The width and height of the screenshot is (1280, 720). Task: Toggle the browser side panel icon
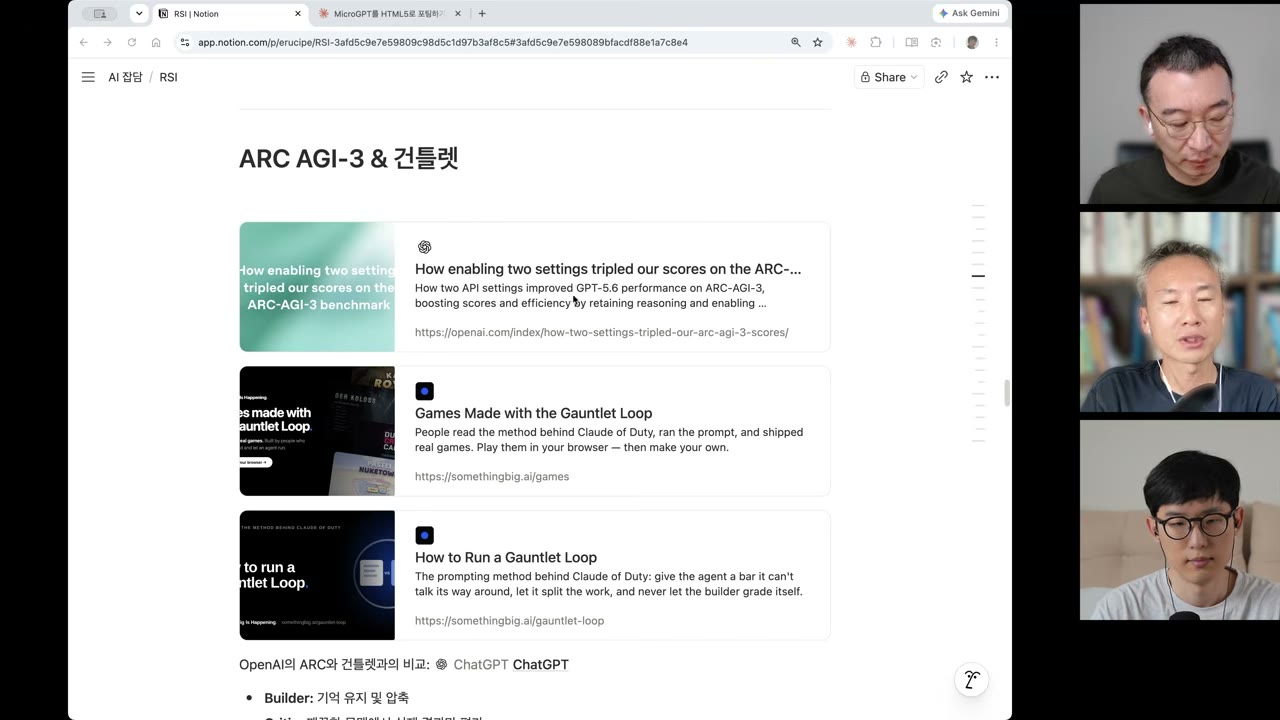pos(911,42)
